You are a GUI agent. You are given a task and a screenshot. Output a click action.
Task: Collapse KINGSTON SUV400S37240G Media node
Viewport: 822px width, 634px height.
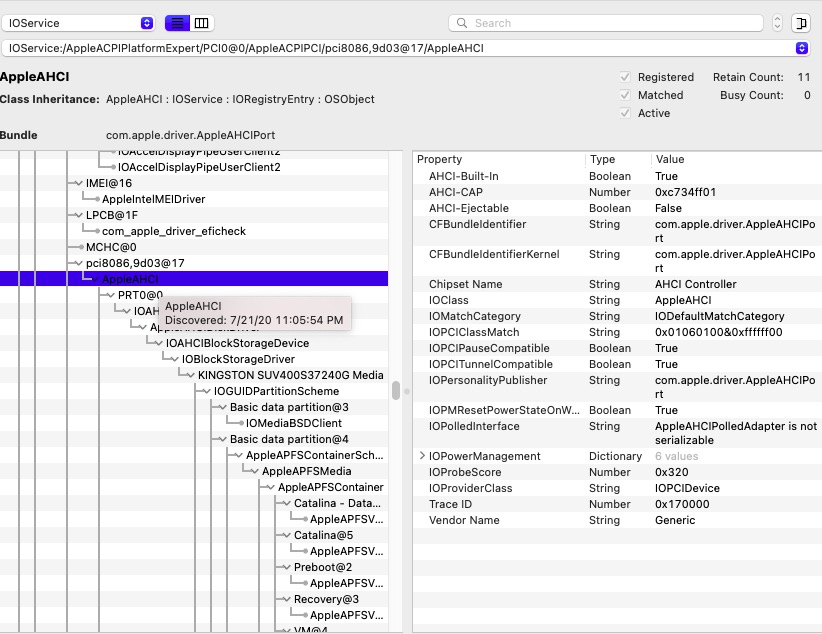(190, 375)
